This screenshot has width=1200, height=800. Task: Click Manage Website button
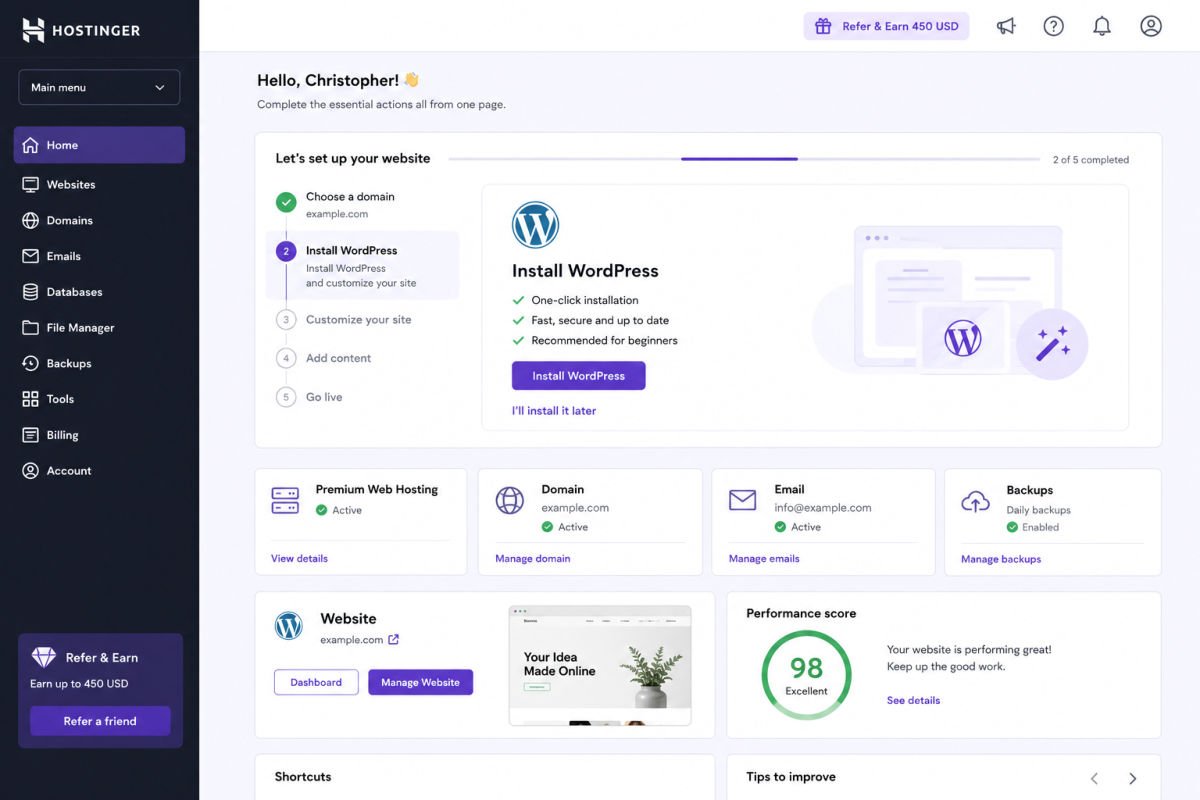pos(420,682)
